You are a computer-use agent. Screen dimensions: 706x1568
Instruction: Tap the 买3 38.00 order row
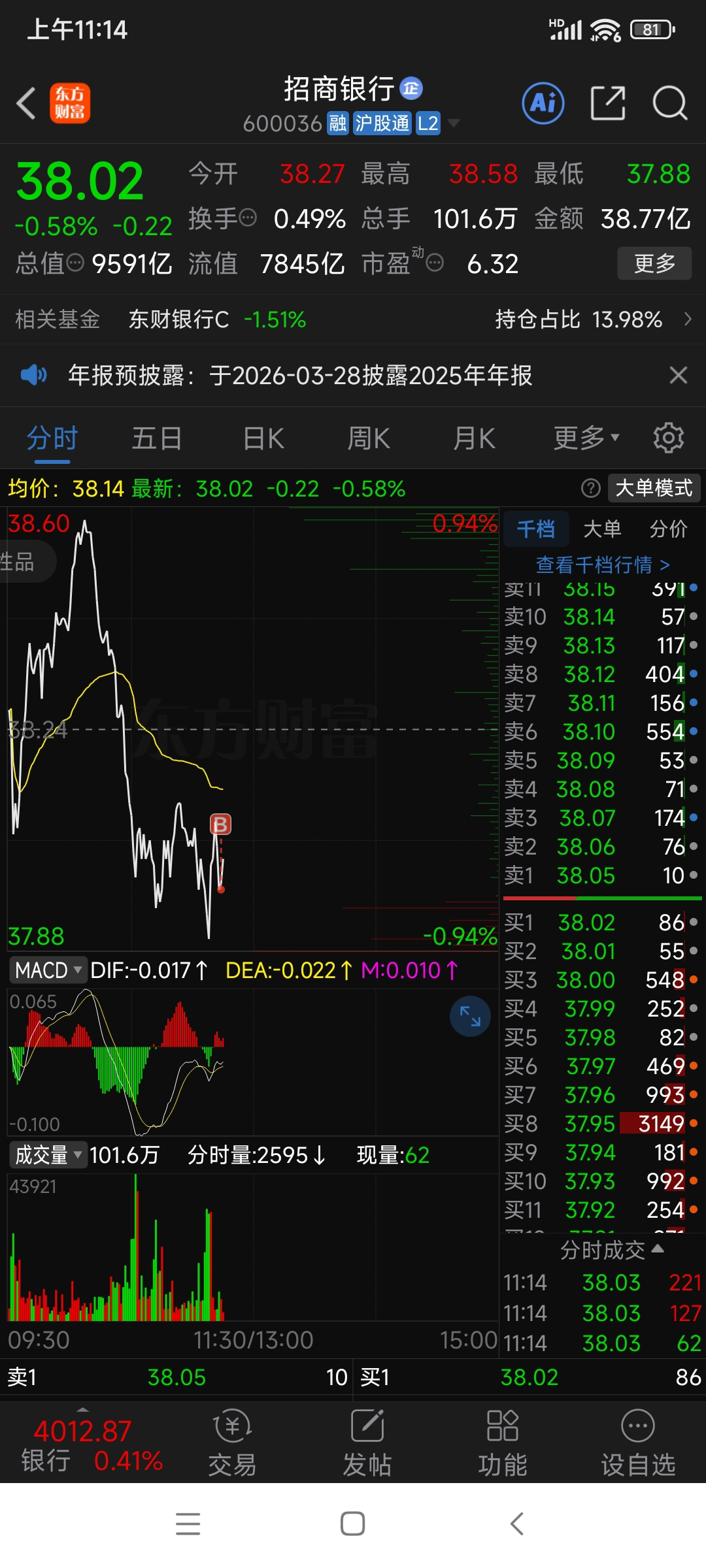(602, 980)
